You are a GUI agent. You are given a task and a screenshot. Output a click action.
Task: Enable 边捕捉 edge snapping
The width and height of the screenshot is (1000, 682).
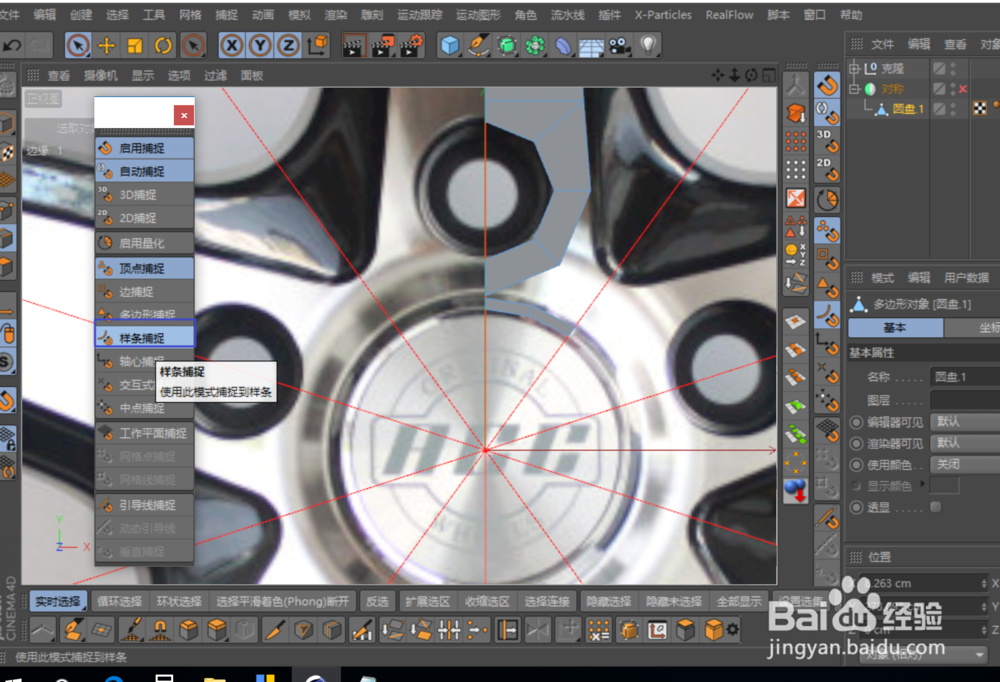pyautogui.click(x=145, y=292)
